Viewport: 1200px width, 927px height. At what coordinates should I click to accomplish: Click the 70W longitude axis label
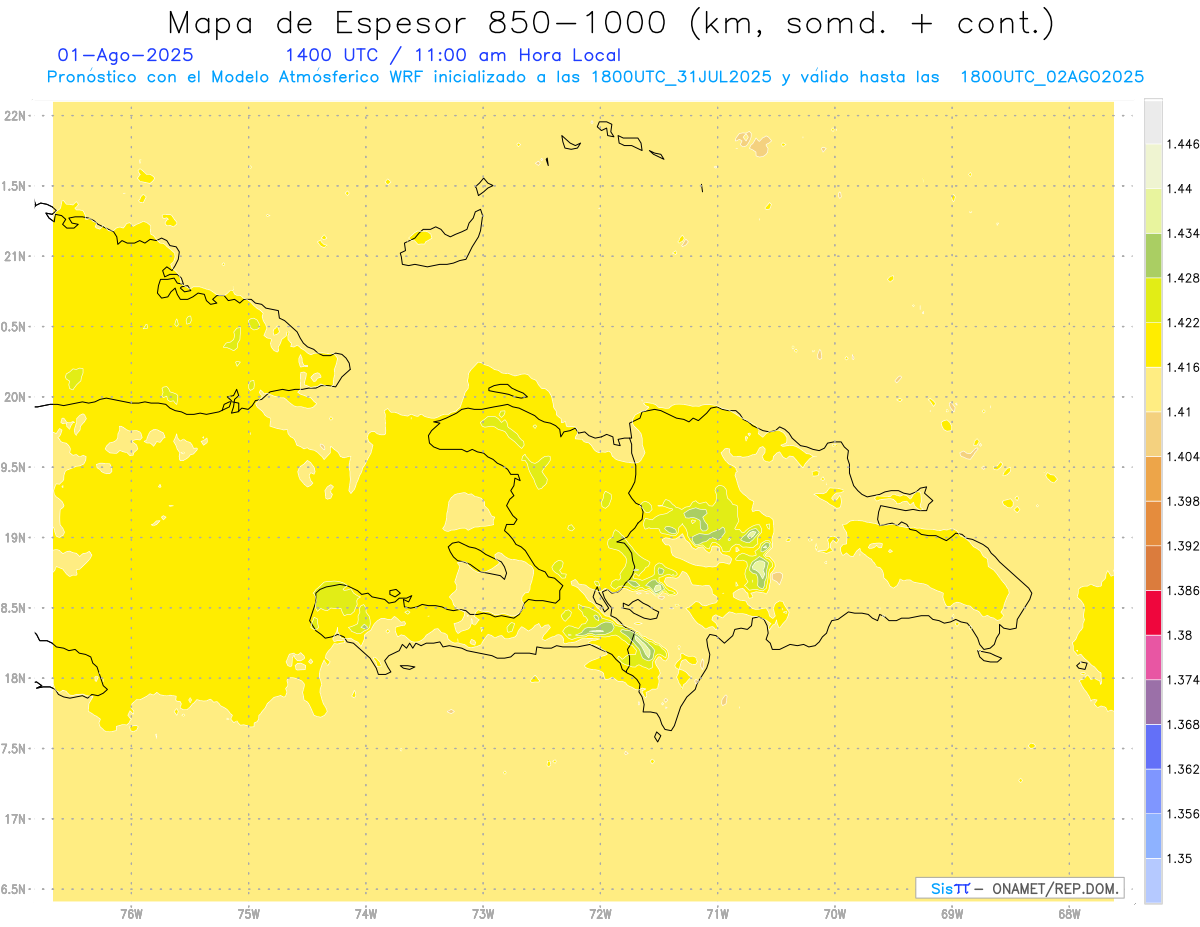click(835, 913)
